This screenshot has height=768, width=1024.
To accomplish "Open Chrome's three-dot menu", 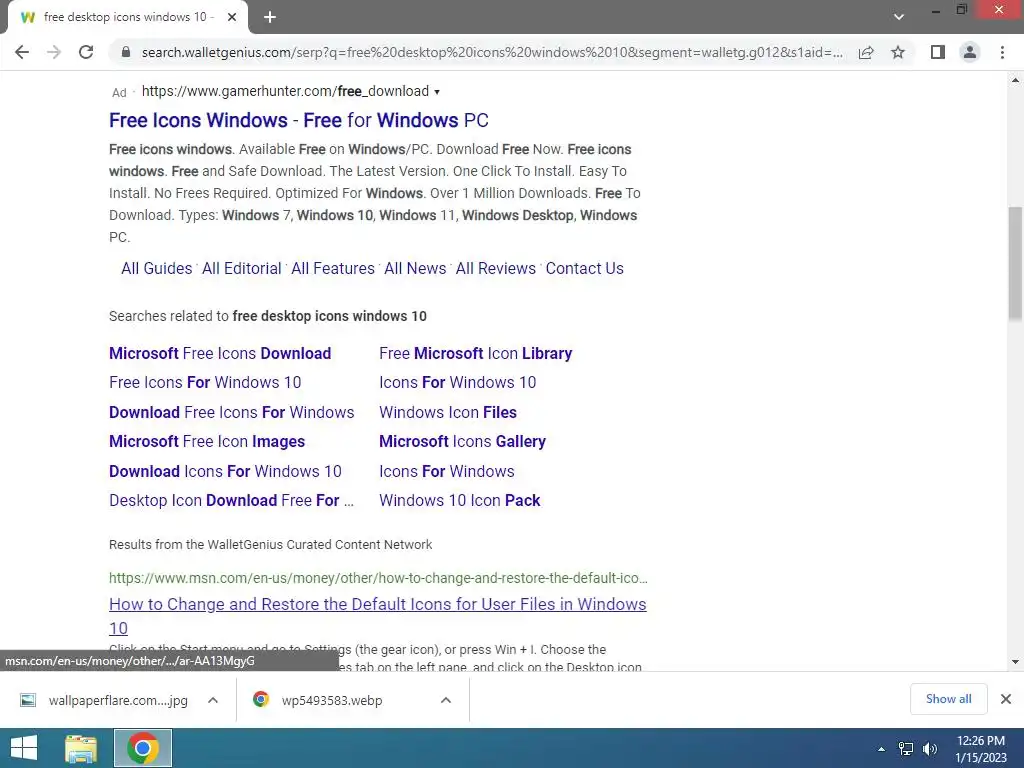I will (1002, 52).
